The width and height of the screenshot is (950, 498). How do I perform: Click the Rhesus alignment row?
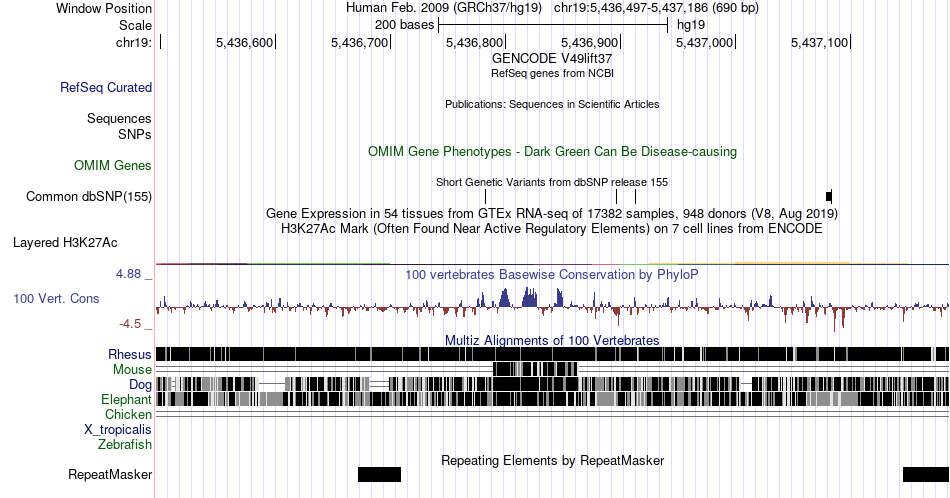coord(552,354)
